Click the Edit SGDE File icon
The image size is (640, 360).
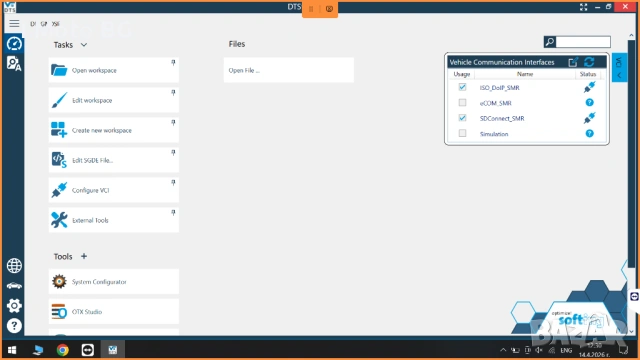59,160
